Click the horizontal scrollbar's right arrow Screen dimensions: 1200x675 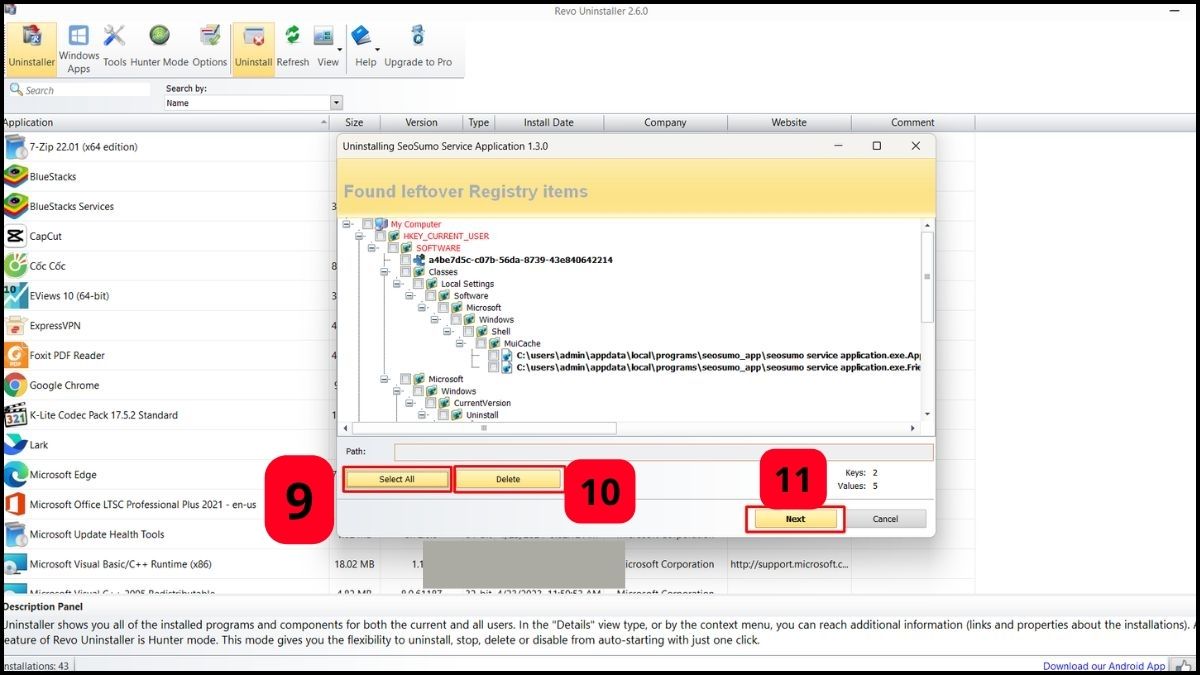pos(912,428)
